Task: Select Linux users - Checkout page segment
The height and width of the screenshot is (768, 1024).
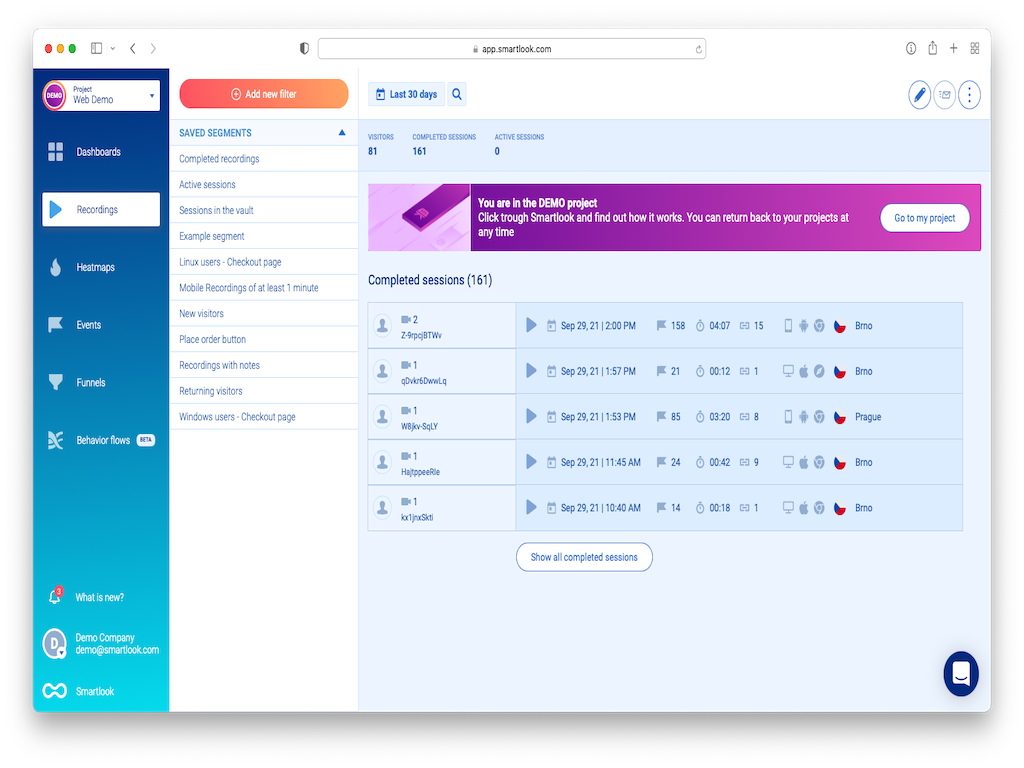Action: point(230,262)
